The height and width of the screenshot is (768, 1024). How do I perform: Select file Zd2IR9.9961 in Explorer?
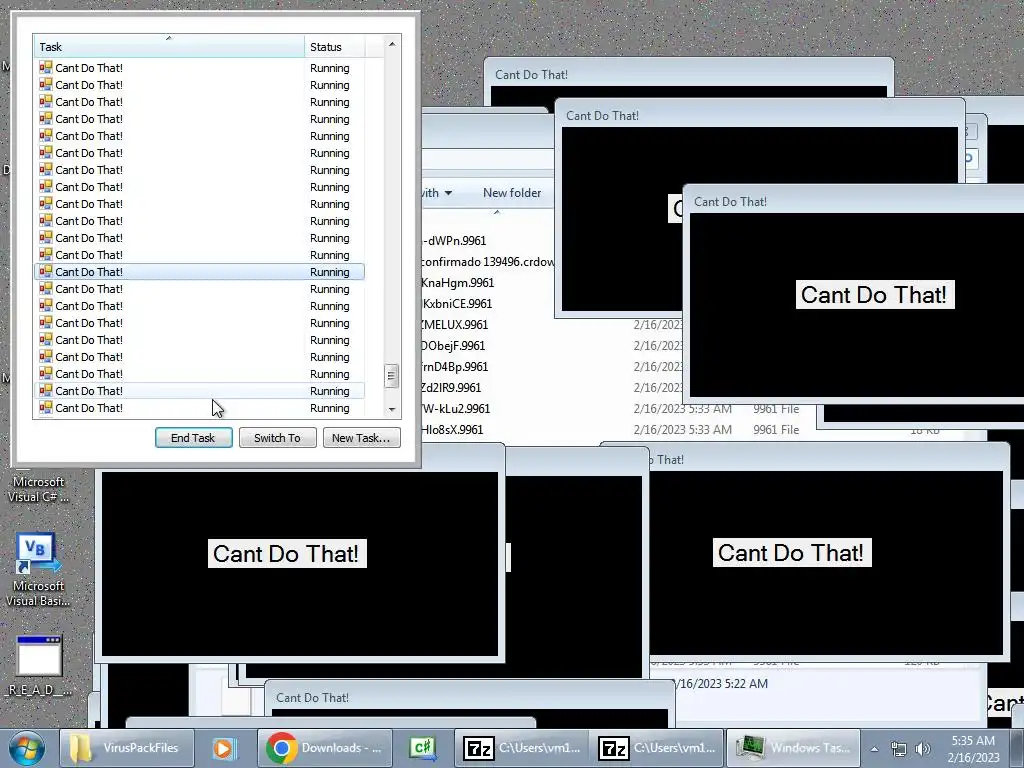click(451, 387)
